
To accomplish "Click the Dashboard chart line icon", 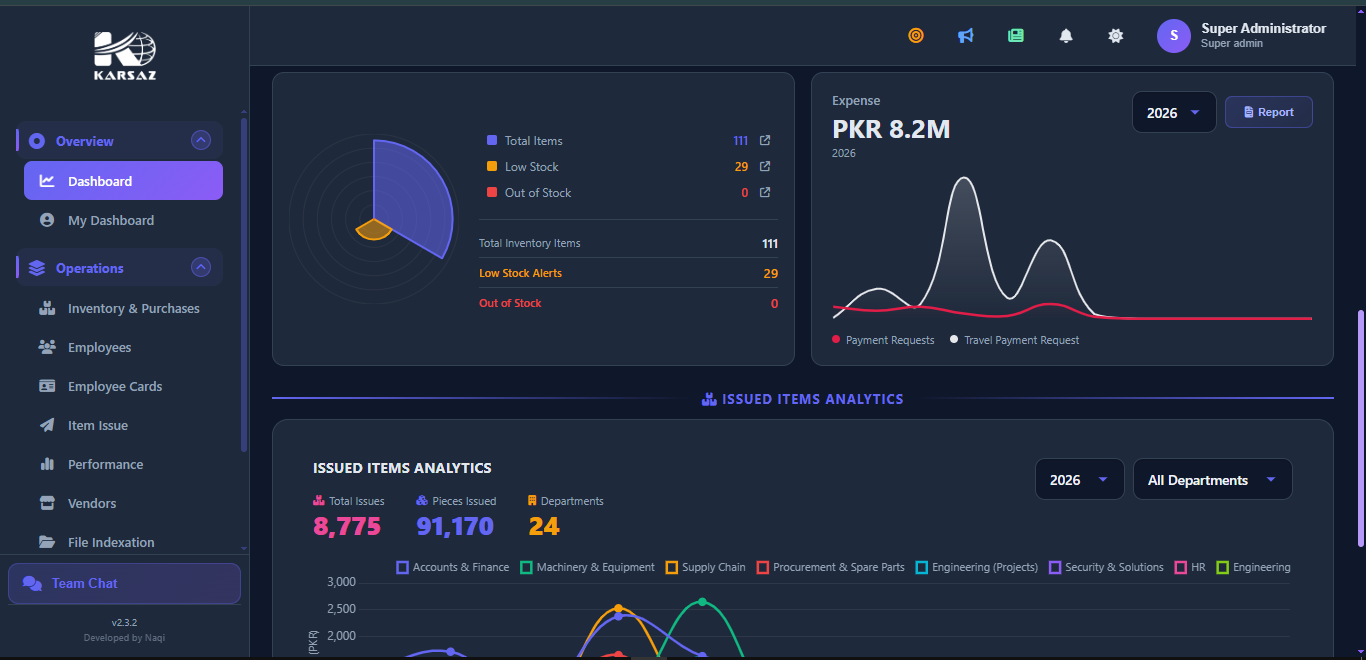I will pyautogui.click(x=47, y=181).
